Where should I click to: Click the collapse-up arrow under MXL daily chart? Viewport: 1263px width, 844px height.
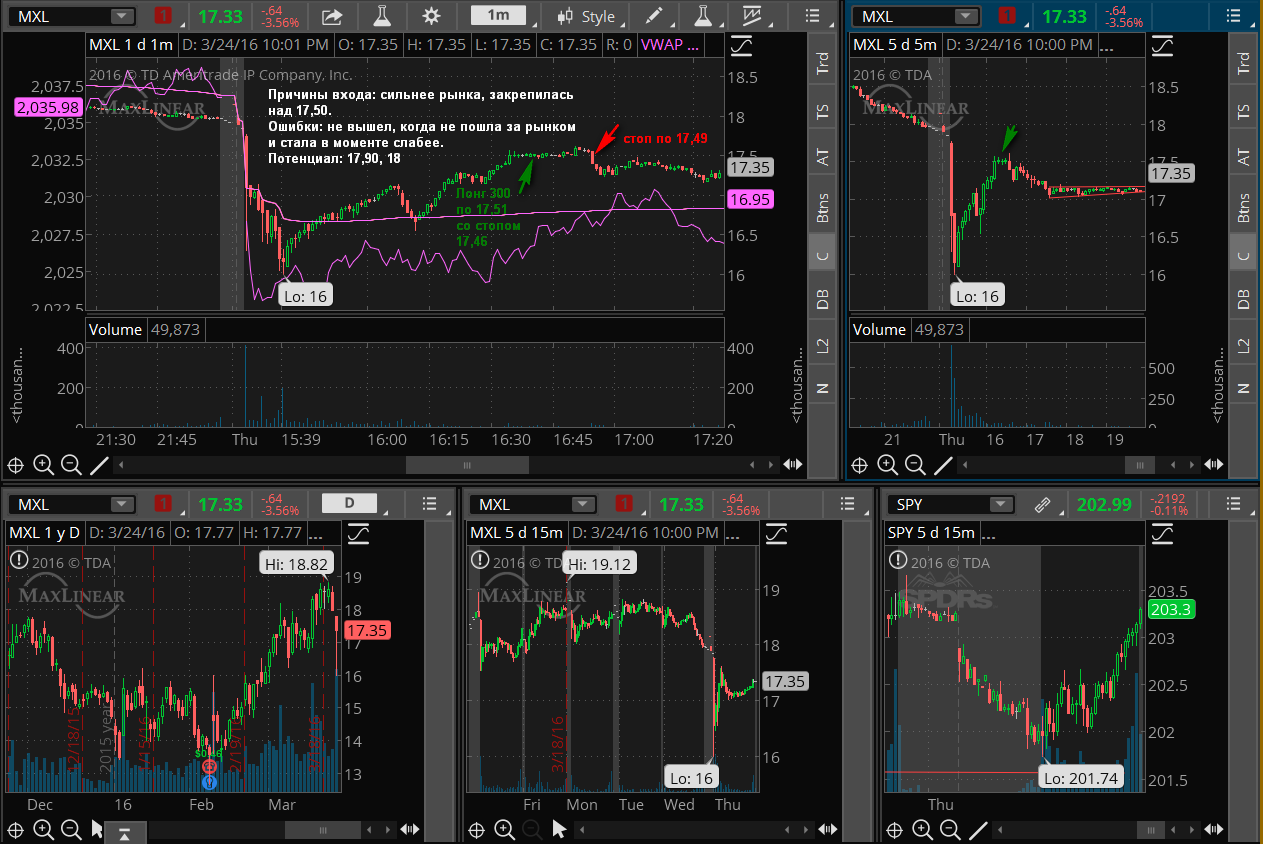[125, 833]
